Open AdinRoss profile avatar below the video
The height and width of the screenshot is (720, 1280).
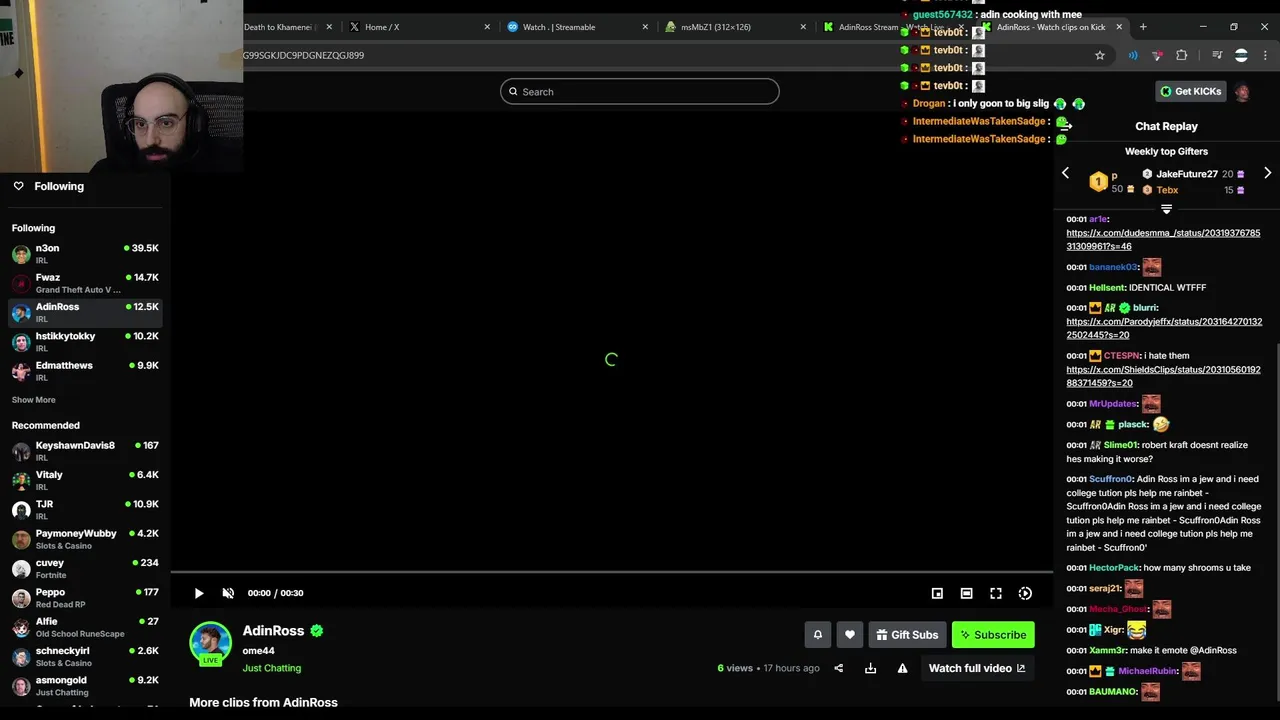[x=211, y=644]
